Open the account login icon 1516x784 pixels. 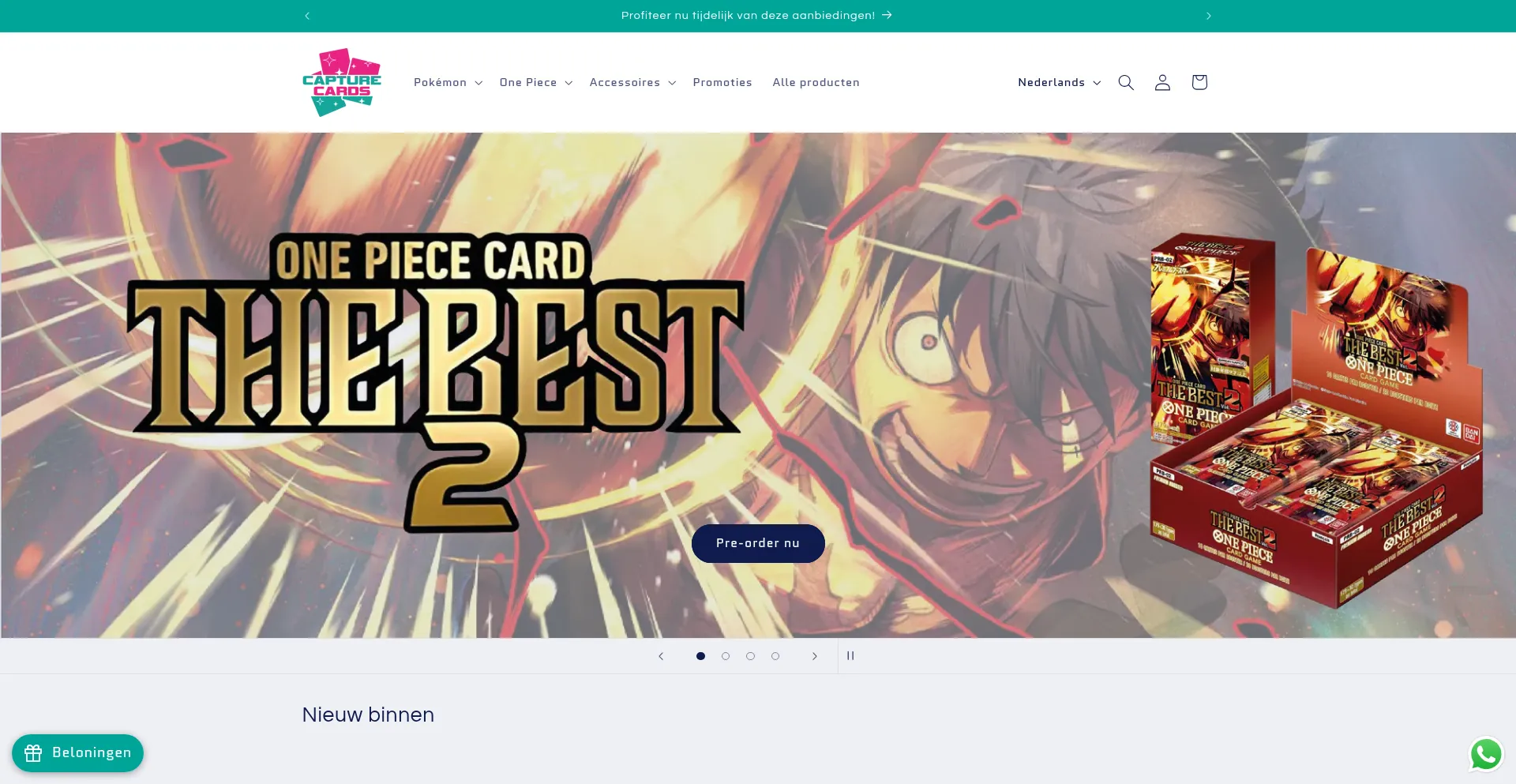click(1162, 82)
